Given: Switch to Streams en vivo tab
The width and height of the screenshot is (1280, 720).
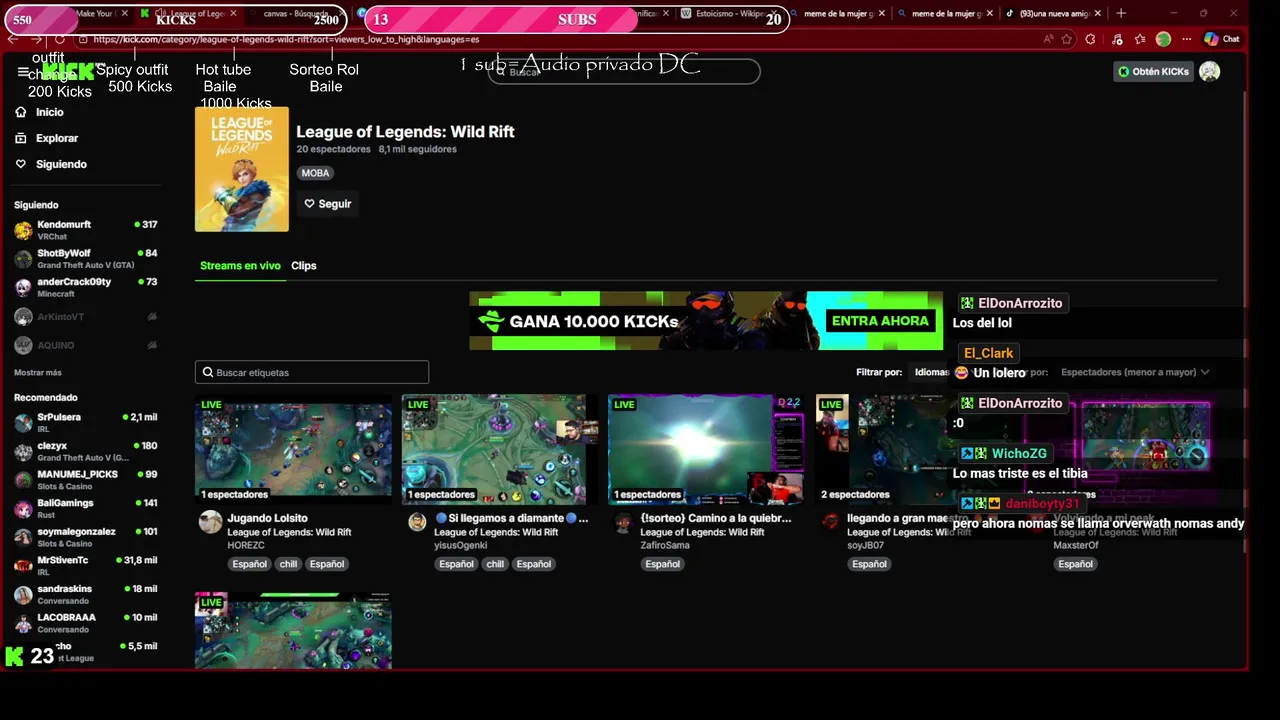Looking at the screenshot, I should point(240,266).
